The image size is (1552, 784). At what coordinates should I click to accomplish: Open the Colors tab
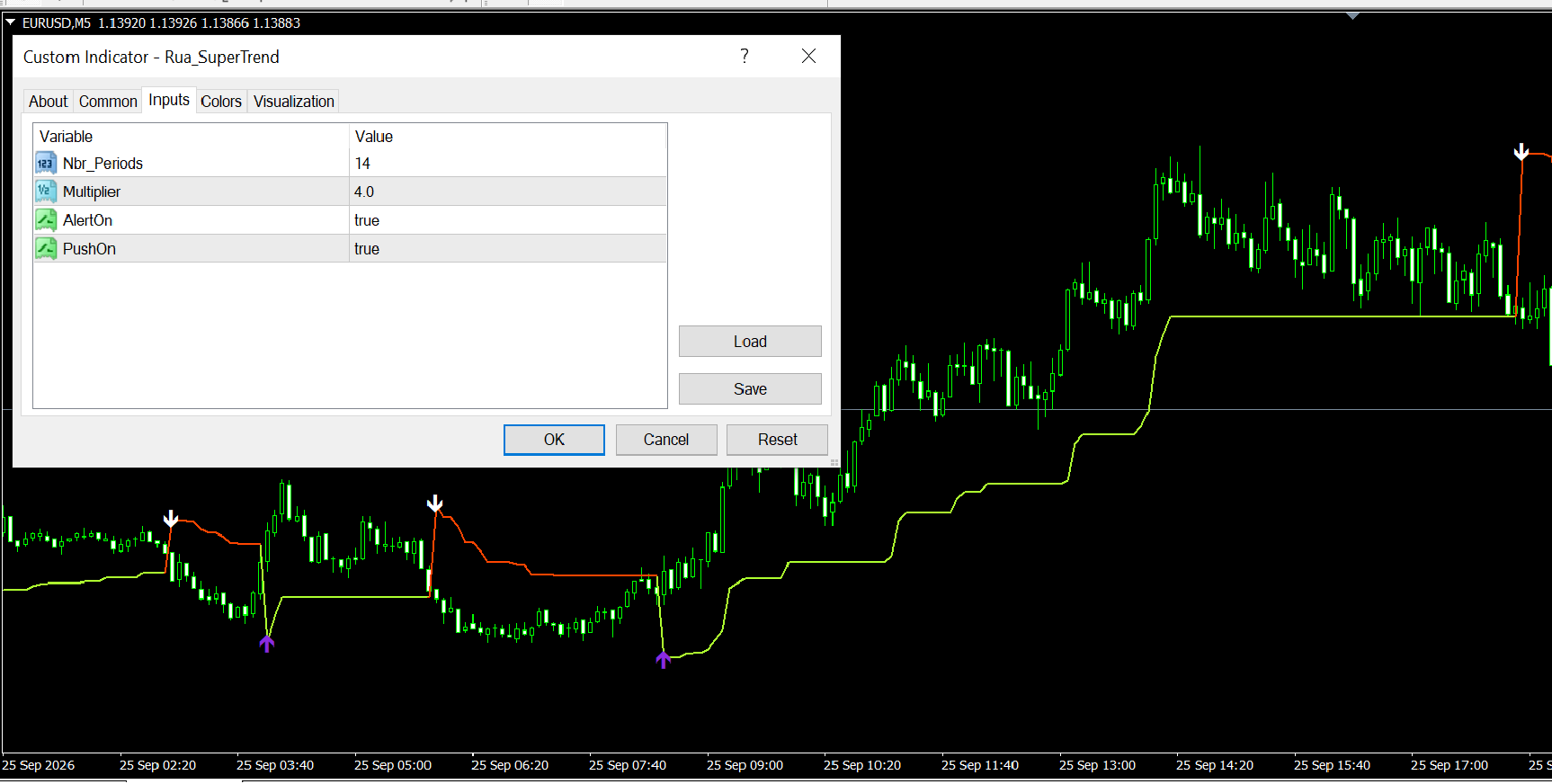[221, 102]
